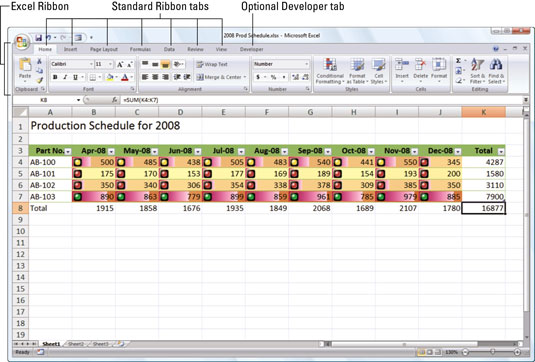Toggle Center horizontal alignment

[x=155, y=77]
